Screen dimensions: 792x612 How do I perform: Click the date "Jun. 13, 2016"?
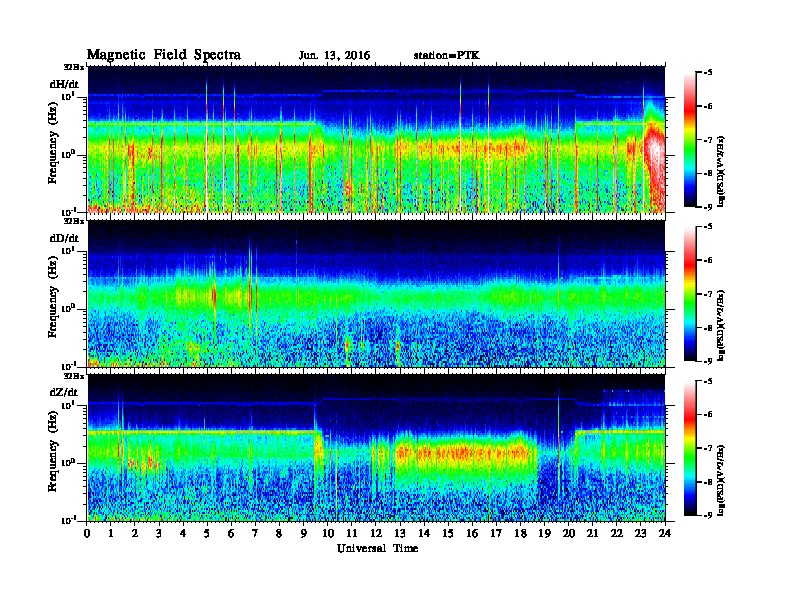tap(334, 56)
